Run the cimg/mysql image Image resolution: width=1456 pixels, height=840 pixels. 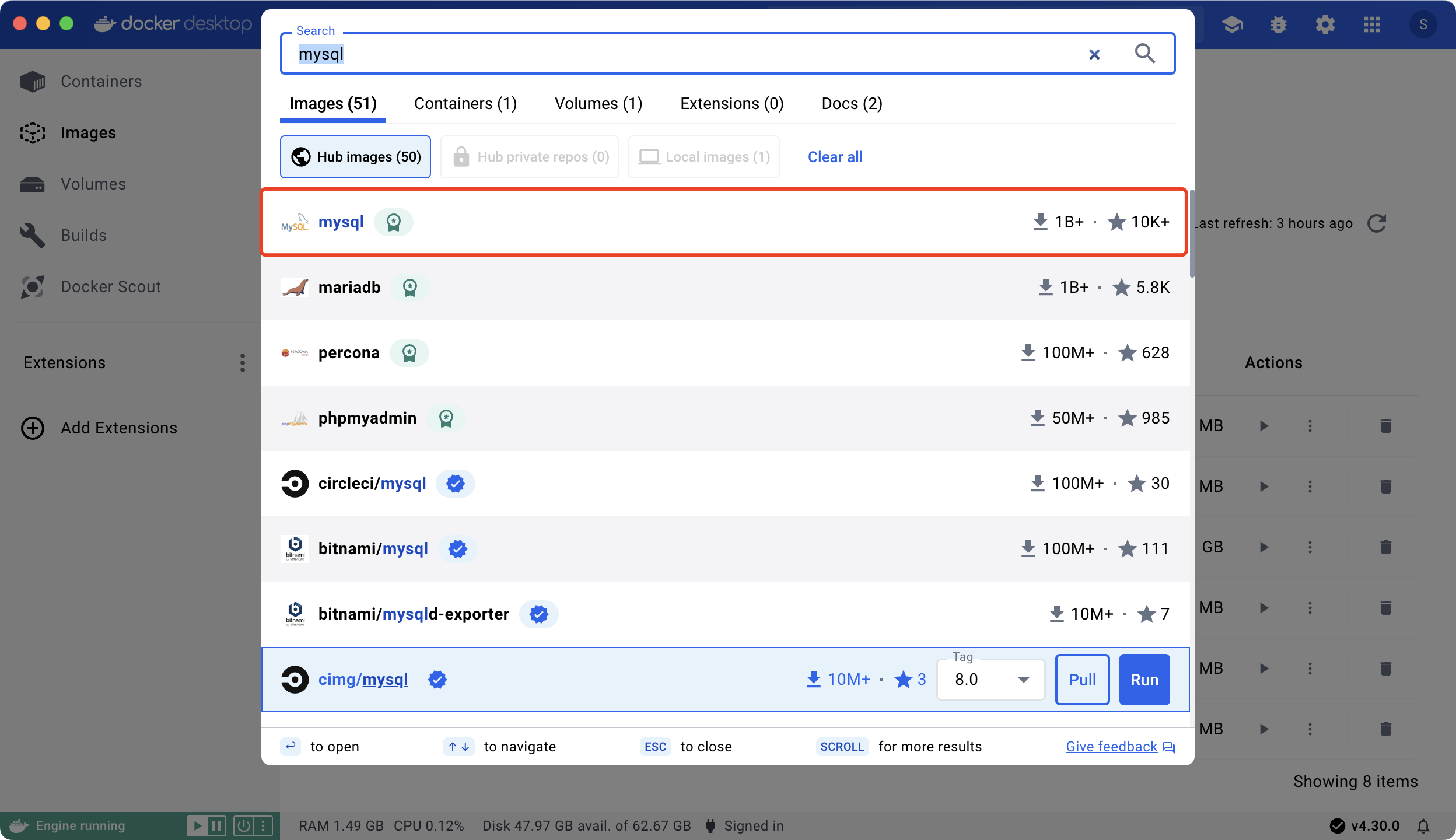click(1144, 680)
